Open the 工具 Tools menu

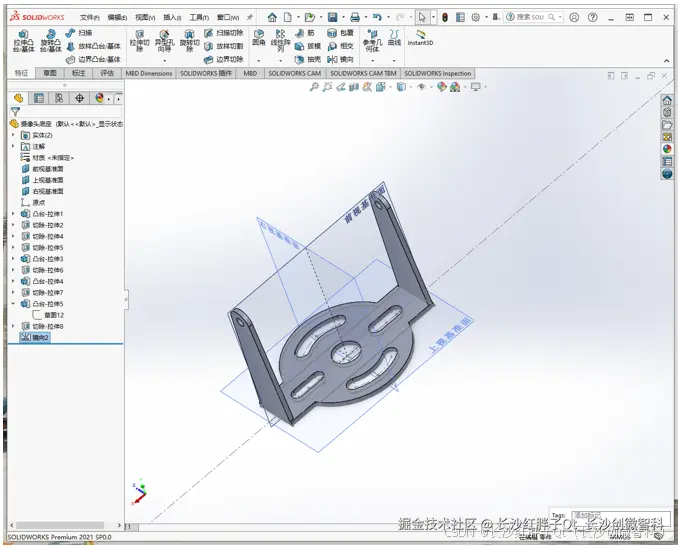(199, 17)
